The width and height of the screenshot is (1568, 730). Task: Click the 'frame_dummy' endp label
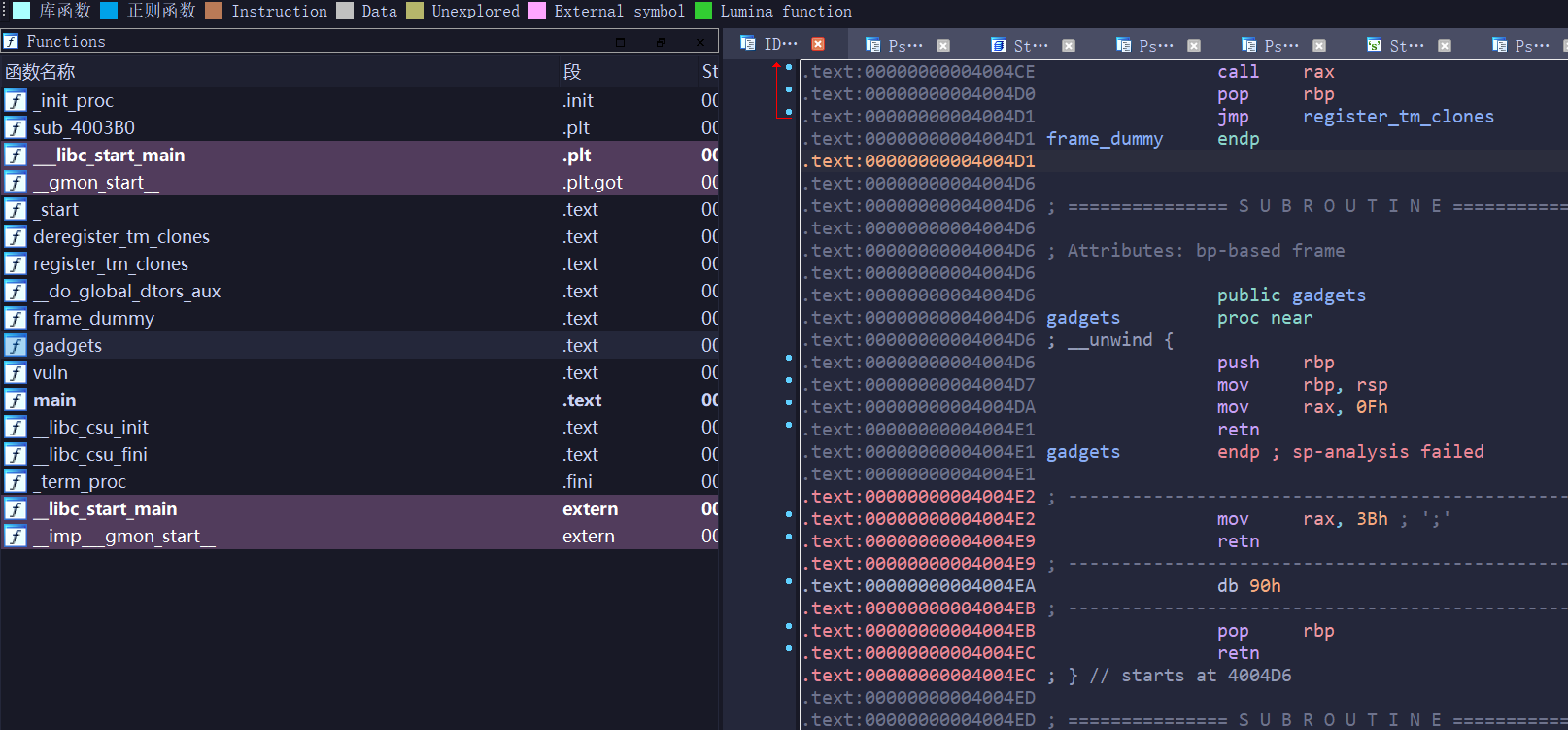(1104, 139)
